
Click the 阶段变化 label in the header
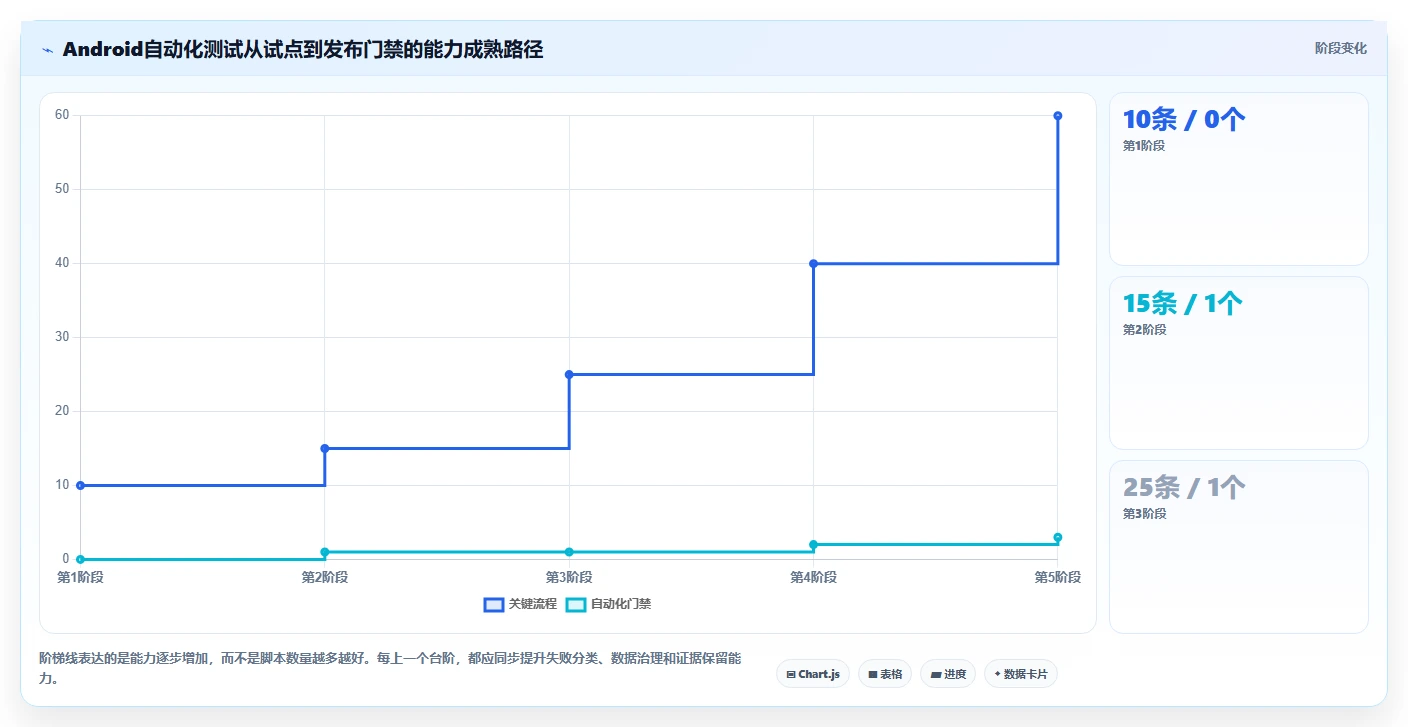click(1340, 48)
